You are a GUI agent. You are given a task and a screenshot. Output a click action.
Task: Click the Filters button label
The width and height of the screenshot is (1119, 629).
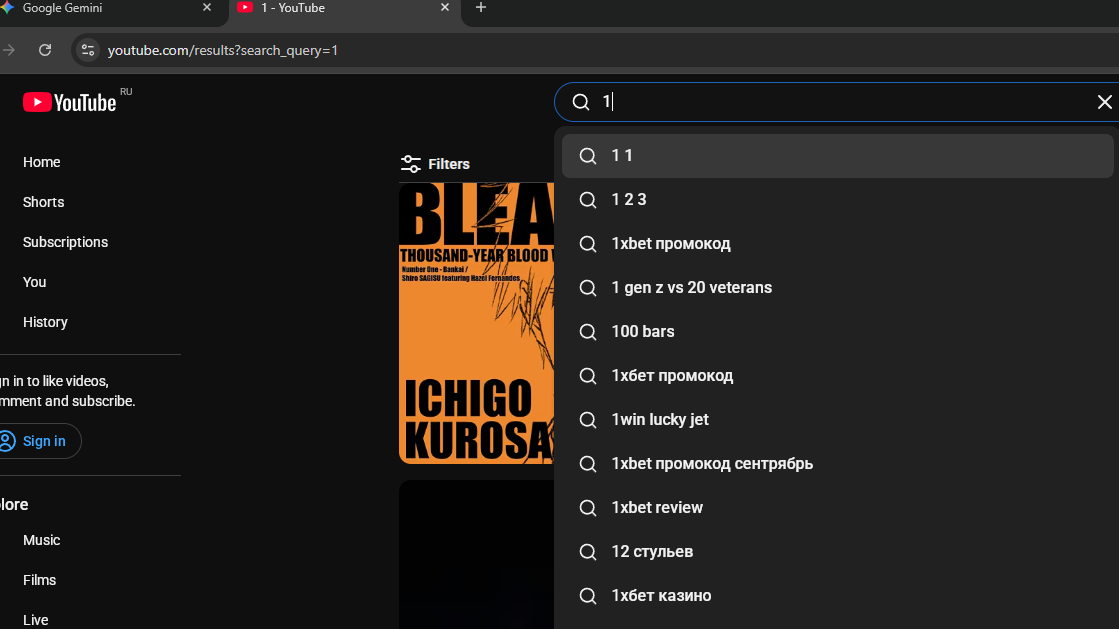click(x=449, y=164)
